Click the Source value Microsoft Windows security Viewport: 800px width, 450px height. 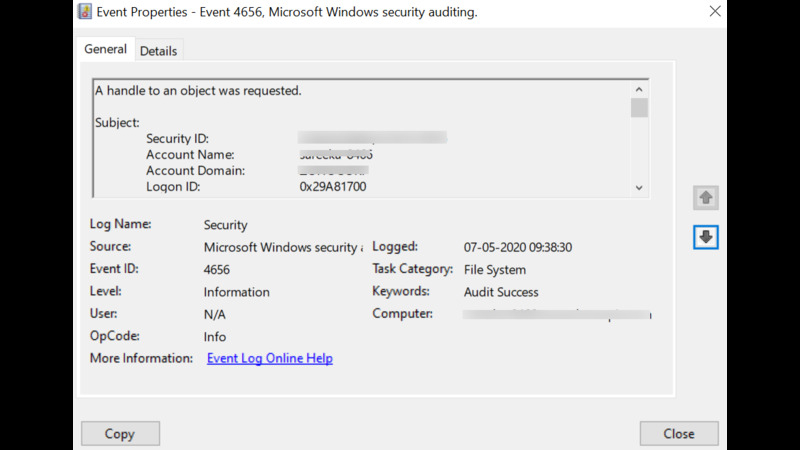(283, 247)
